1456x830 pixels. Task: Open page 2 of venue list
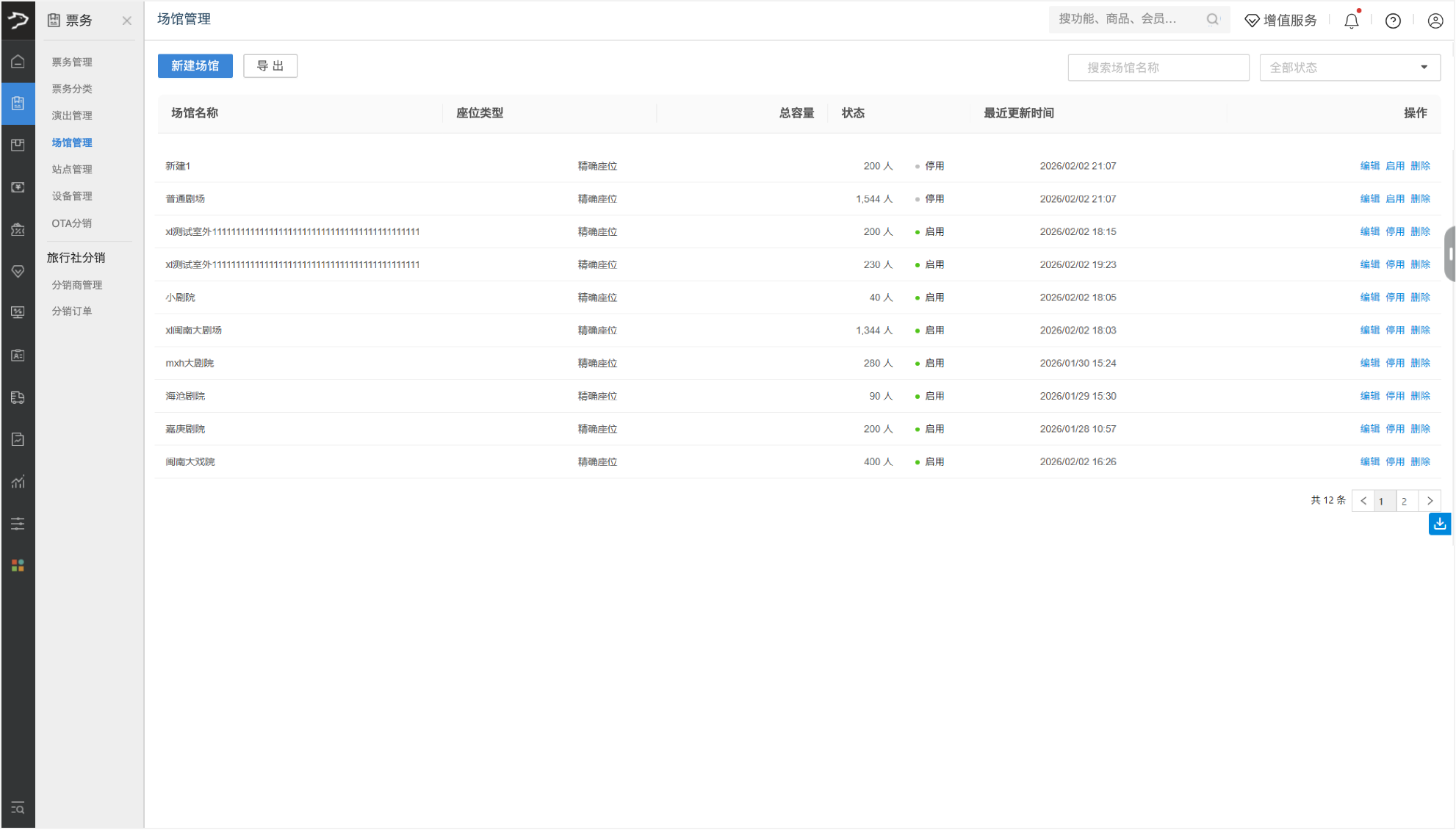[1404, 501]
